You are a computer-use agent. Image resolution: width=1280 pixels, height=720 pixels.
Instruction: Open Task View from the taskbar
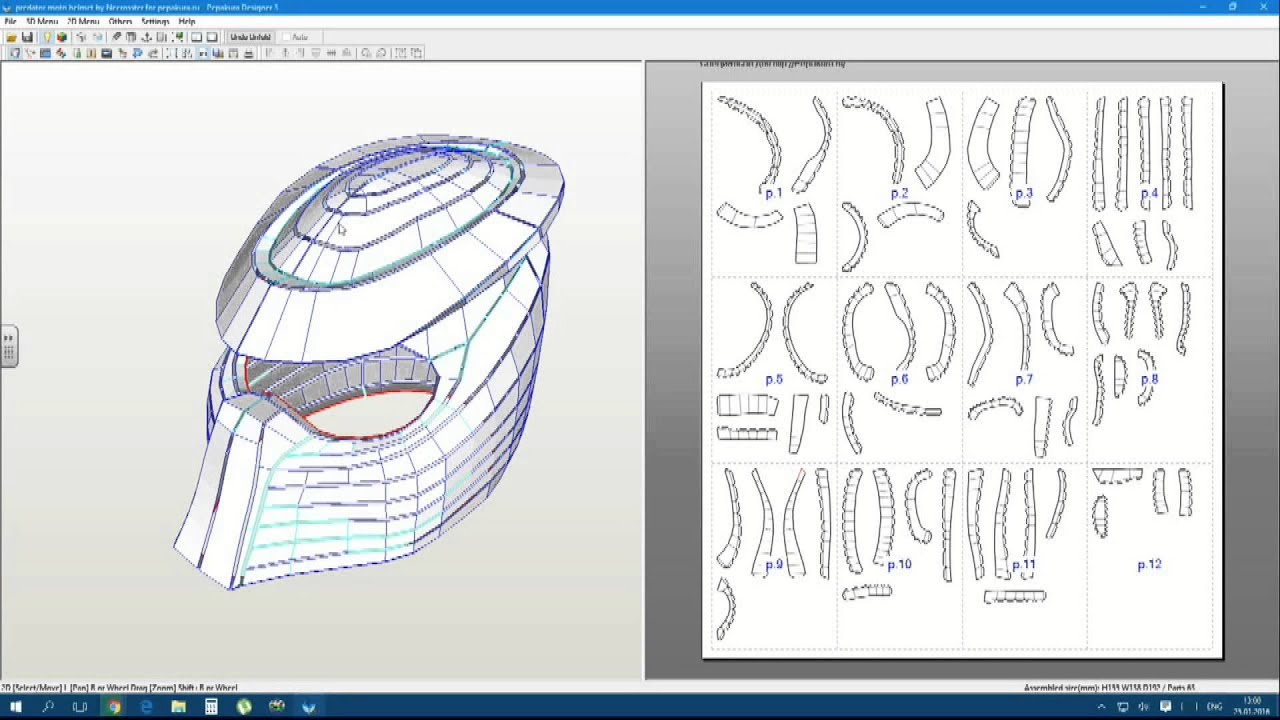(x=80, y=707)
